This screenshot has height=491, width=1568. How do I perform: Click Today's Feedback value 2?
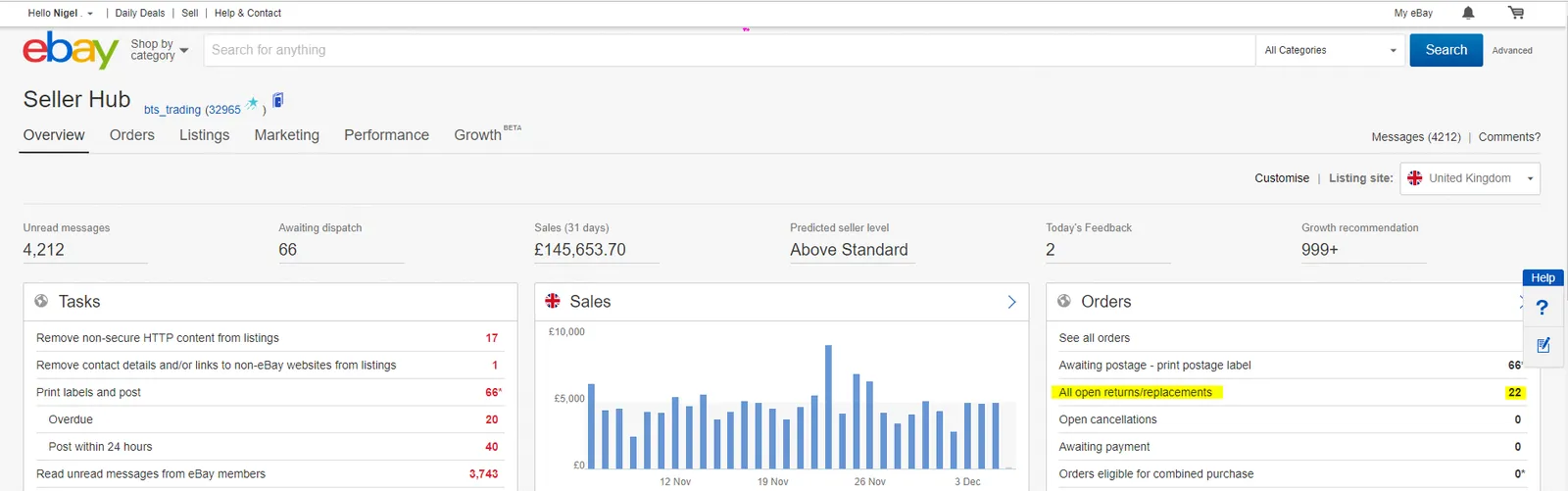tap(1051, 250)
